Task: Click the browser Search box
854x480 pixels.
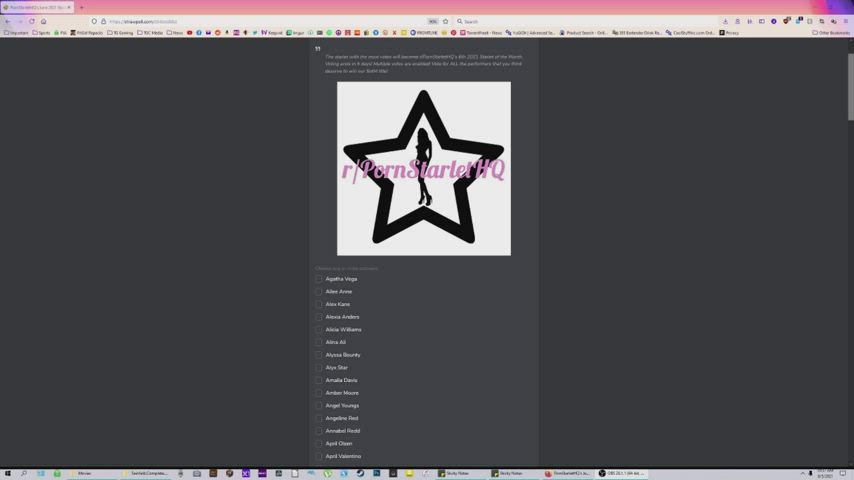Action: 585,21
